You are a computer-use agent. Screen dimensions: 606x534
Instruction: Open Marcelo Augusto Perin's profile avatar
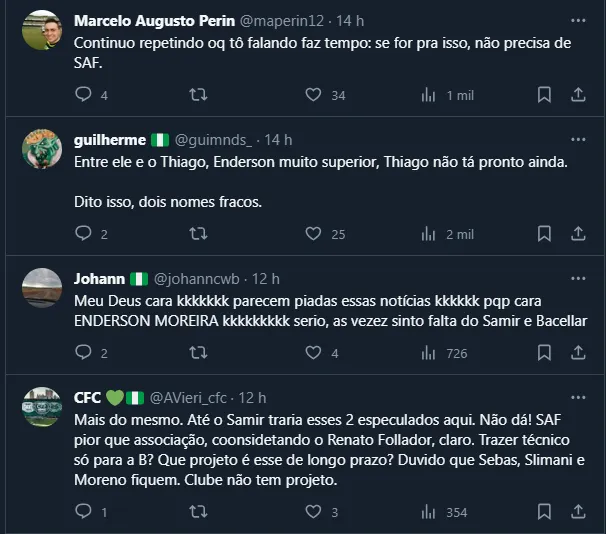[41, 31]
